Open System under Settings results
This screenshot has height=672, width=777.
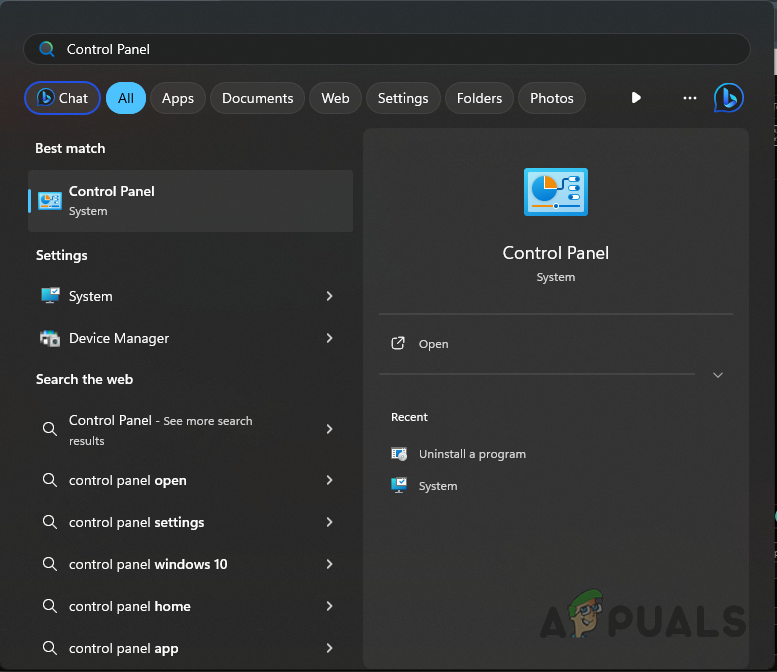point(191,296)
